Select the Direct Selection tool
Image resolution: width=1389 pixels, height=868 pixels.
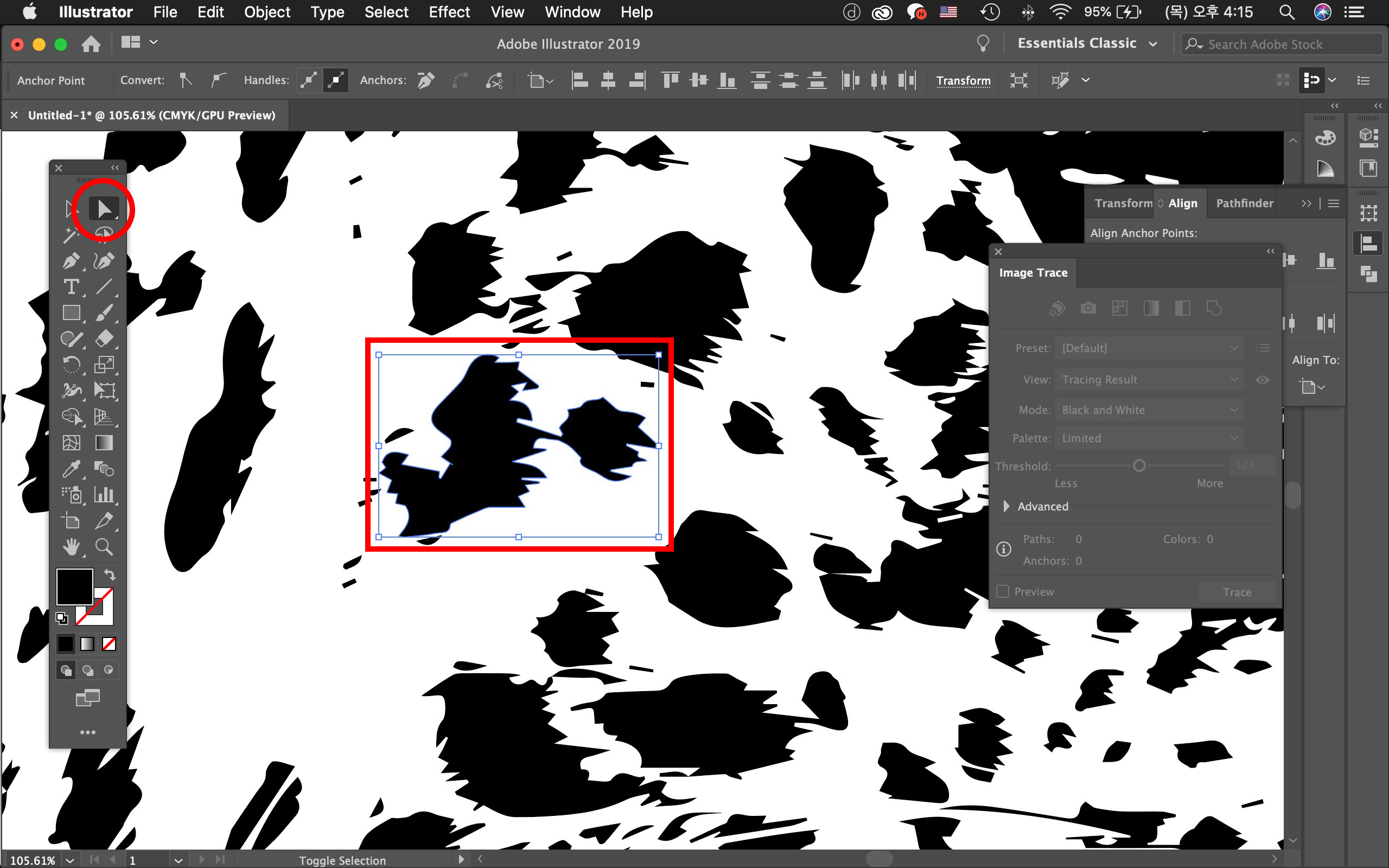pyautogui.click(x=105, y=209)
